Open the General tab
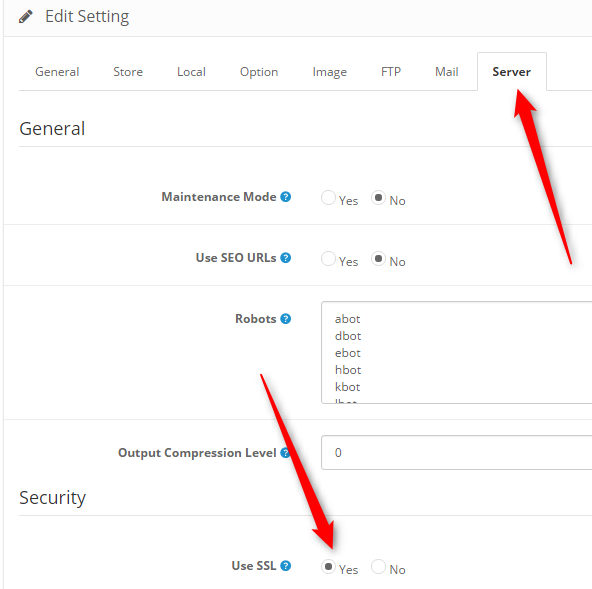The height and width of the screenshot is (589, 592). 57,72
